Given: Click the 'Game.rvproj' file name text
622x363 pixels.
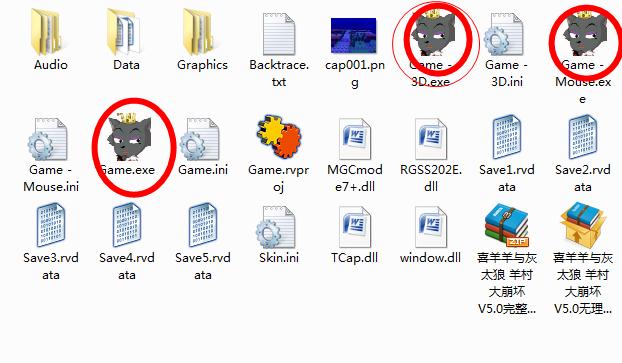Looking at the screenshot, I should 278,178.
